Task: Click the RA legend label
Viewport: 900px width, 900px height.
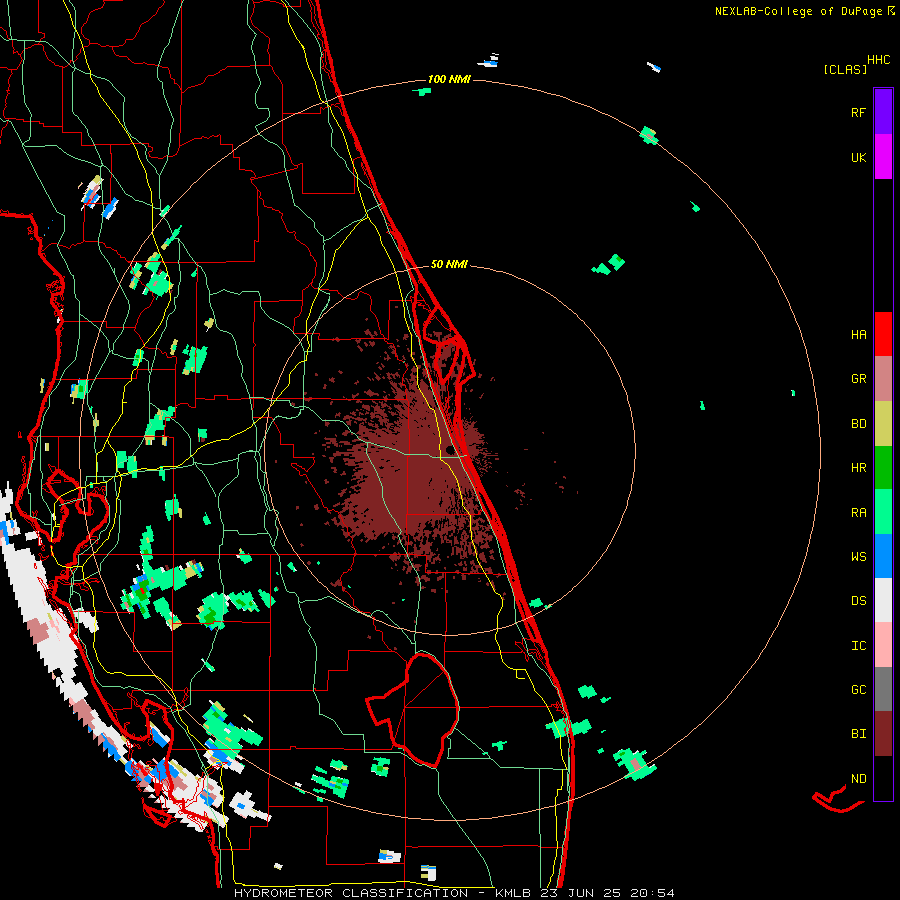Action: (x=859, y=513)
